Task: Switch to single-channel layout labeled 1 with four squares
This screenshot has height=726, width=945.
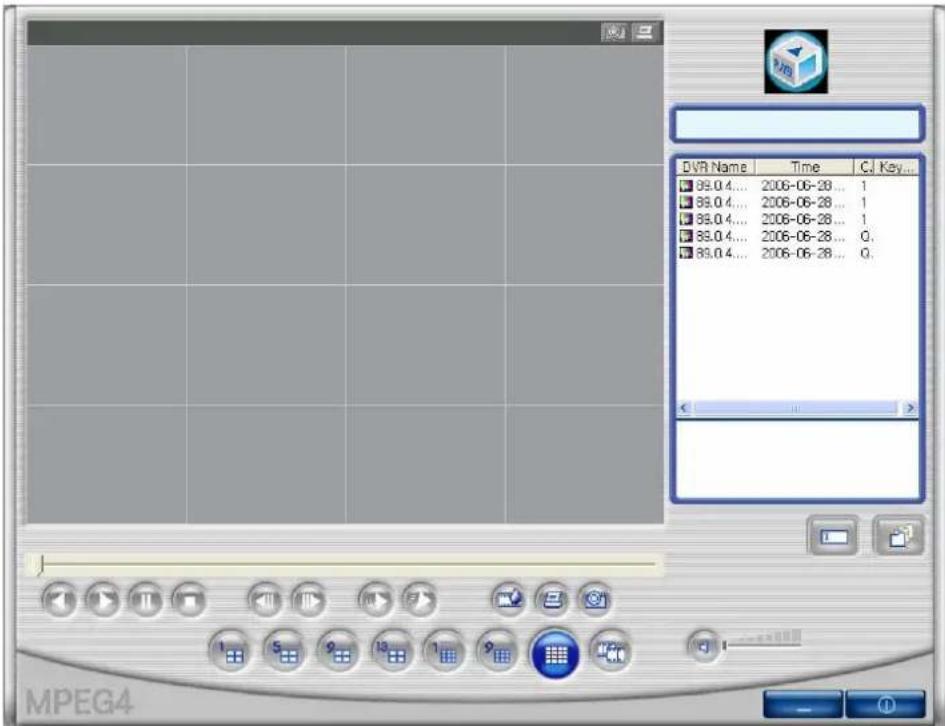Action: [x=229, y=652]
